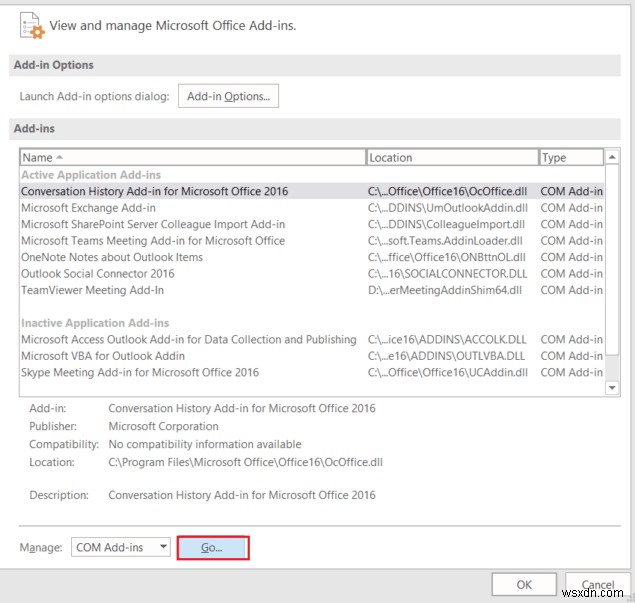
Task: Click the ONBttnOL.dll location cell
Action: pyautogui.click(x=446, y=257)
